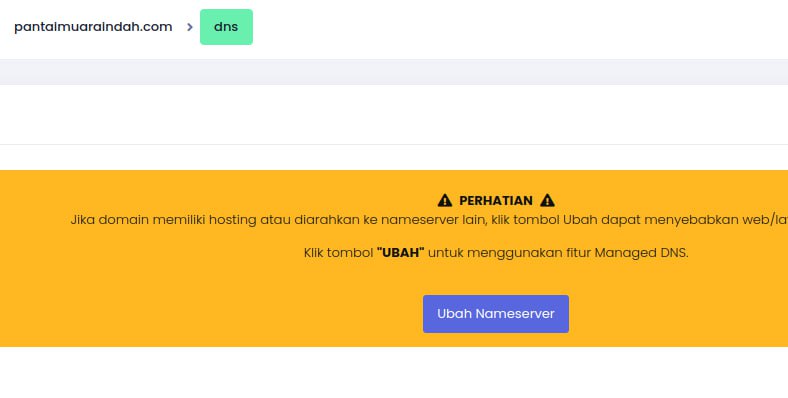Click the 'Managed DNS' instruction sentence
788x398 pixels.
pyautogui.click(x=496, y=252)
